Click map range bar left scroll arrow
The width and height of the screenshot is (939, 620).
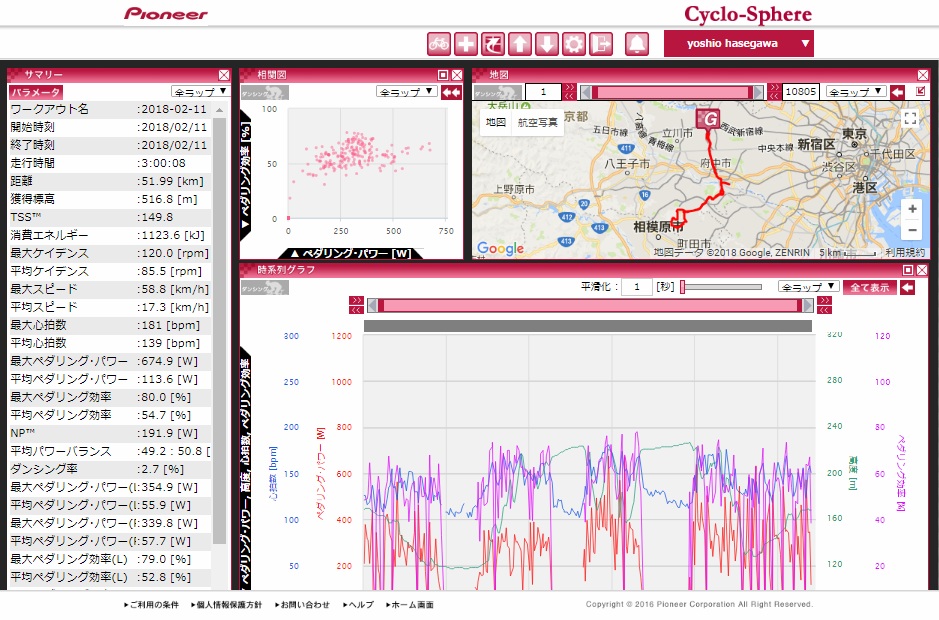click(586, 92)
